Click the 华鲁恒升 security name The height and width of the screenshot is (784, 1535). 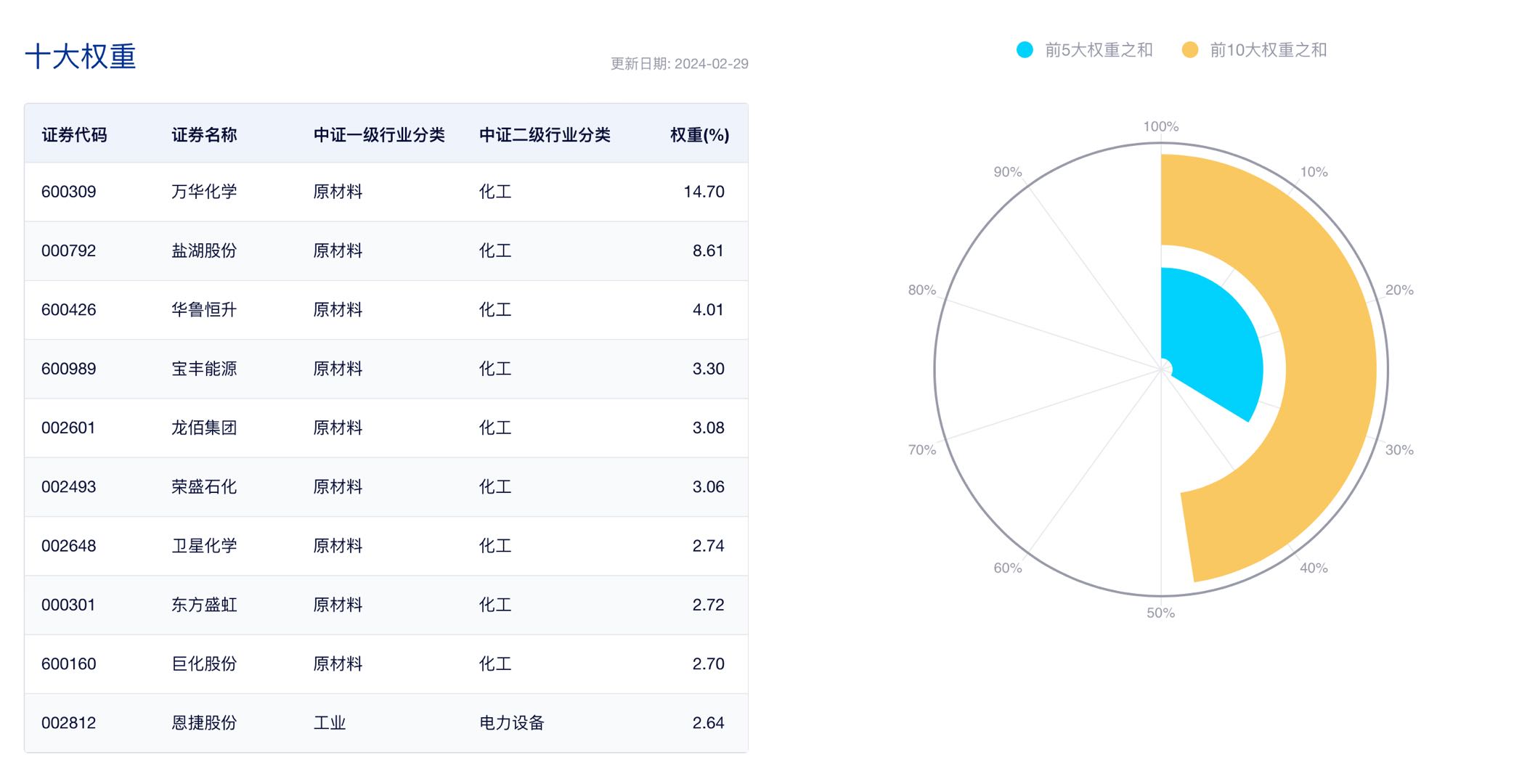tap(204, 310)
